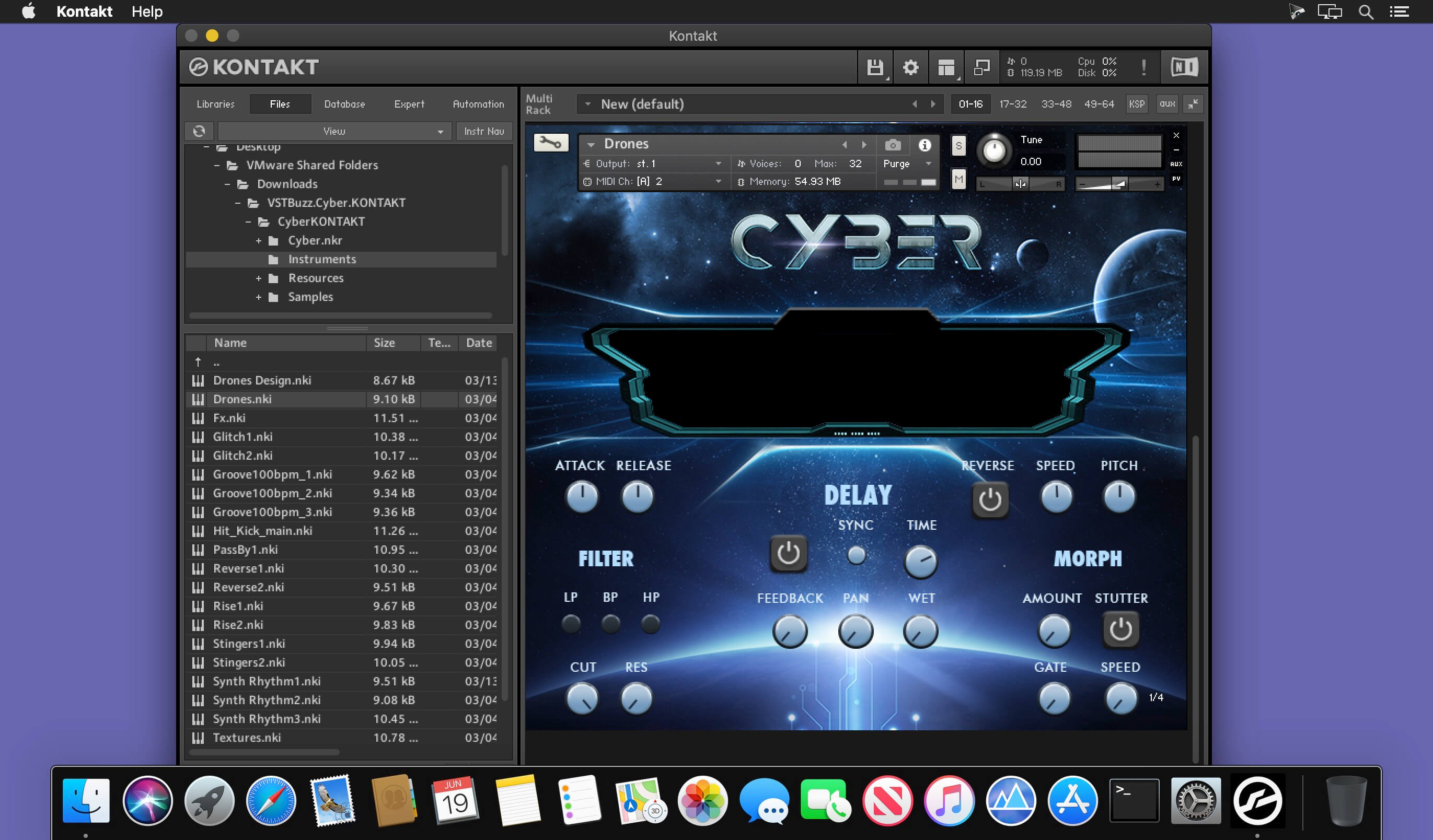Select next instrument arrow next to Drones
Viewport: 1433px width, 840px height.
tap(864, 145)
